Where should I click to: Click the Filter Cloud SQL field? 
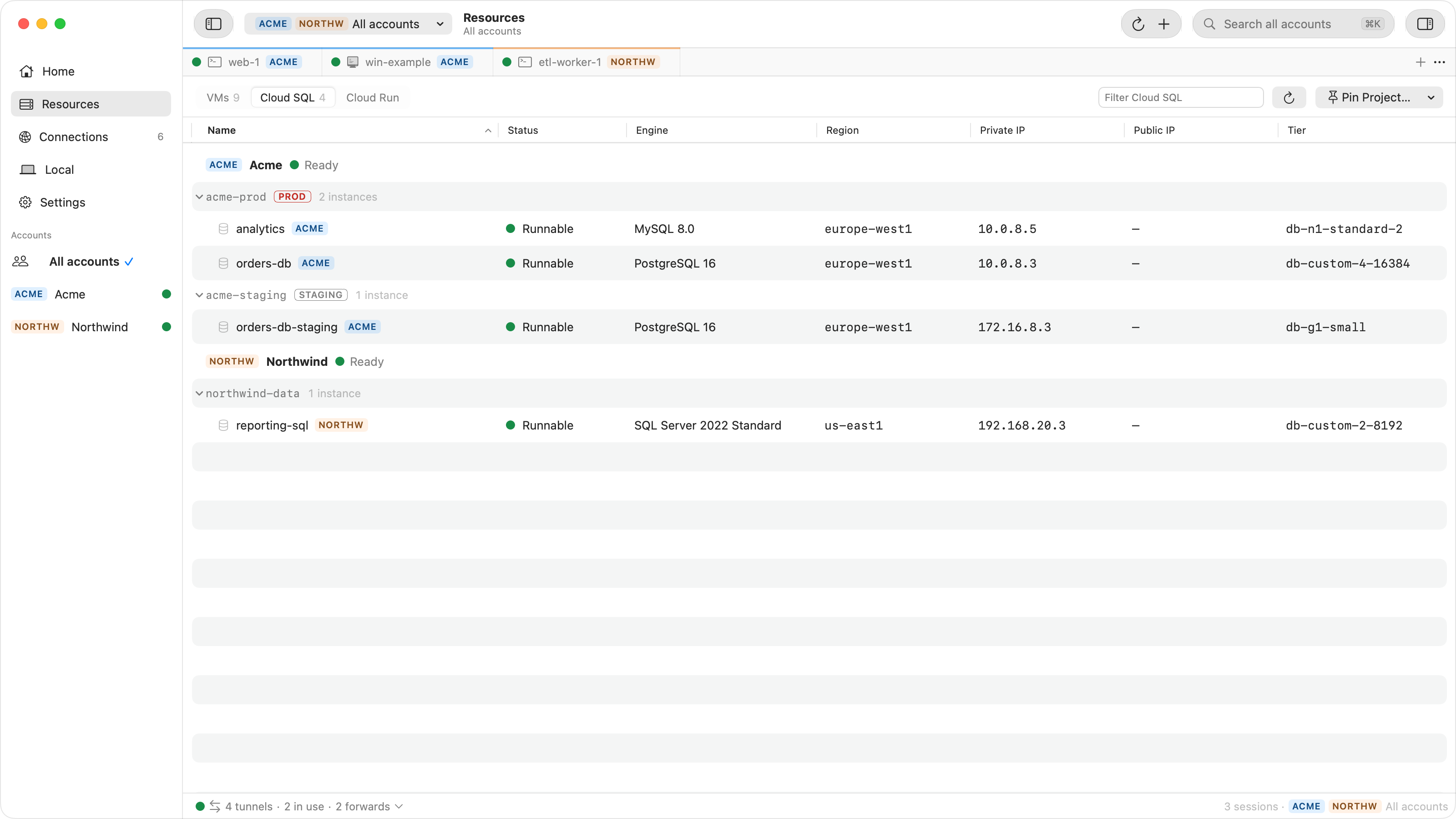click(1180, 98)
